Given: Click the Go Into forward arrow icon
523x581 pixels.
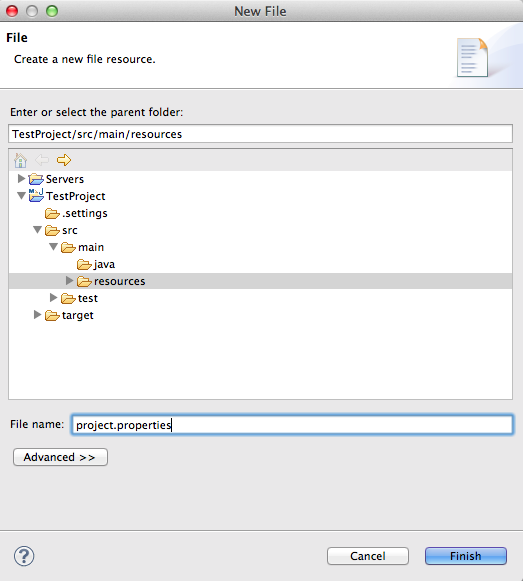Looking at the screenshot, I should pos(64,160).
